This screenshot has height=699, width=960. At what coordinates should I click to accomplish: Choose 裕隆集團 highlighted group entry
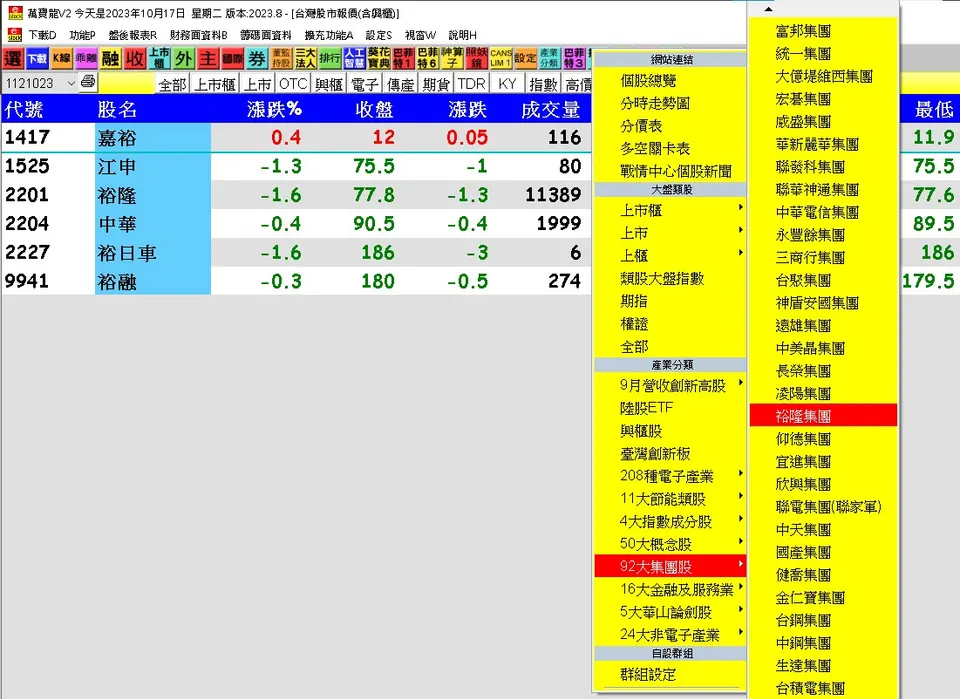[x=823, y=416]
